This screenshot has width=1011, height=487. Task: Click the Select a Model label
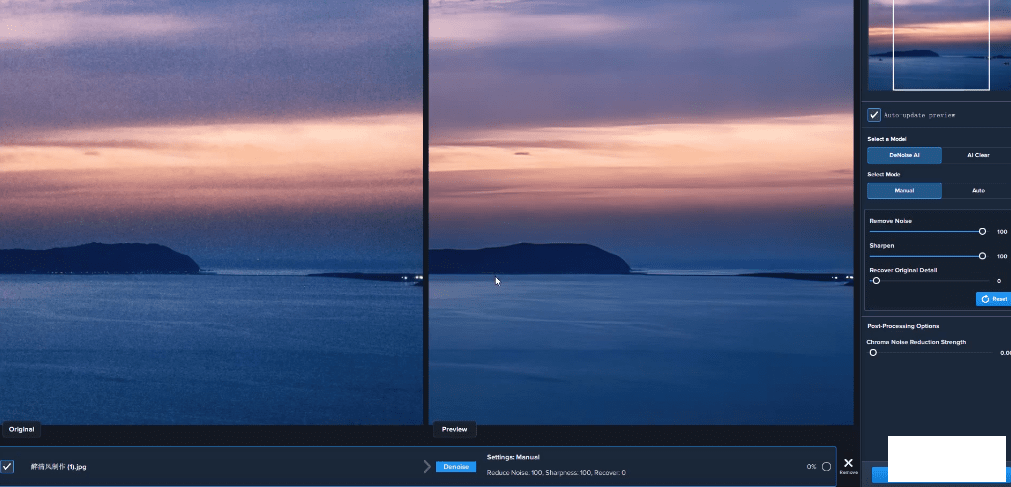click(x=888, y=139)
